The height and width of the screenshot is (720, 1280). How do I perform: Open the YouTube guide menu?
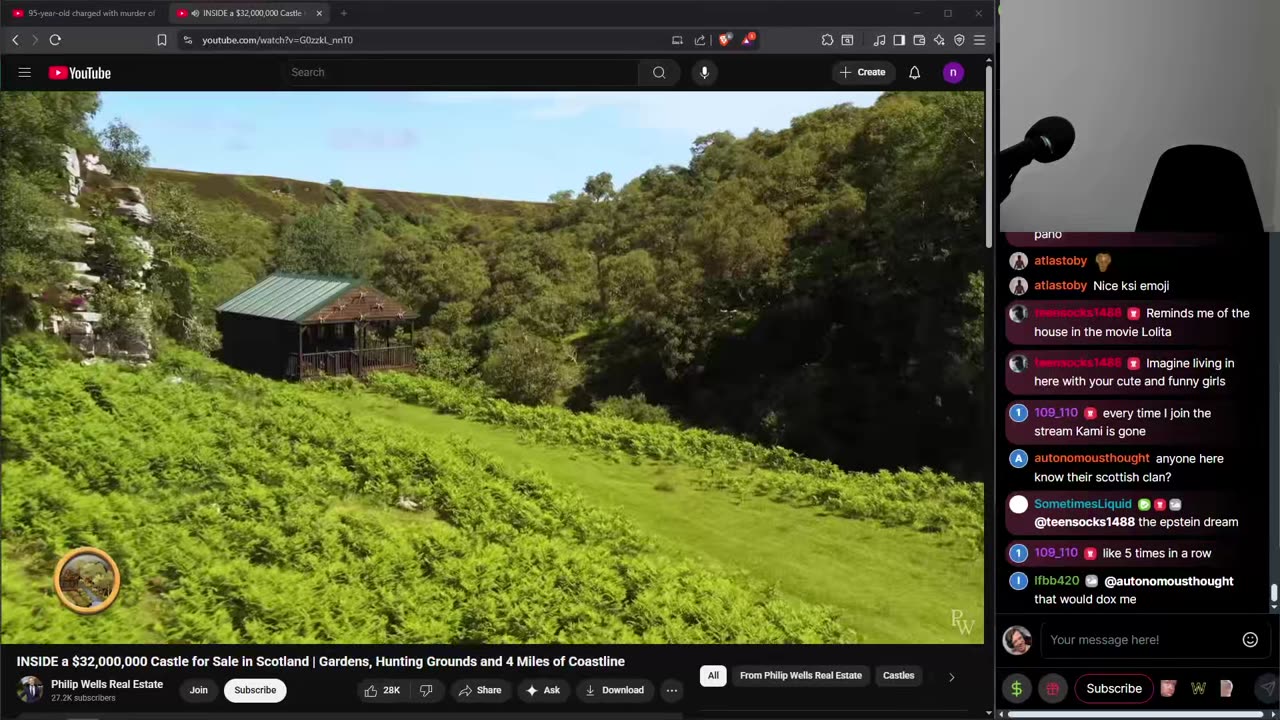coord(25,72)
